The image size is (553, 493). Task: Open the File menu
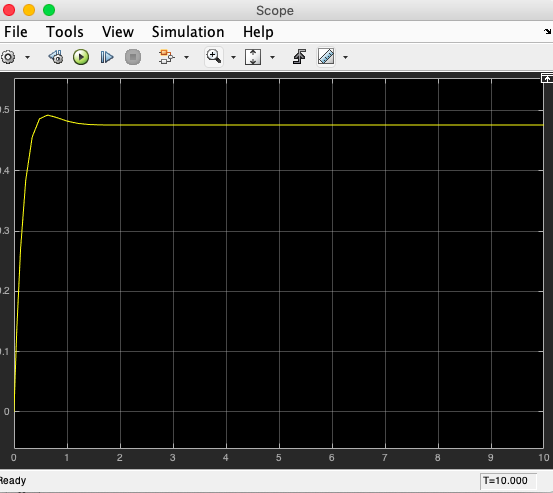pyautogui.click(x=16, y=32)
